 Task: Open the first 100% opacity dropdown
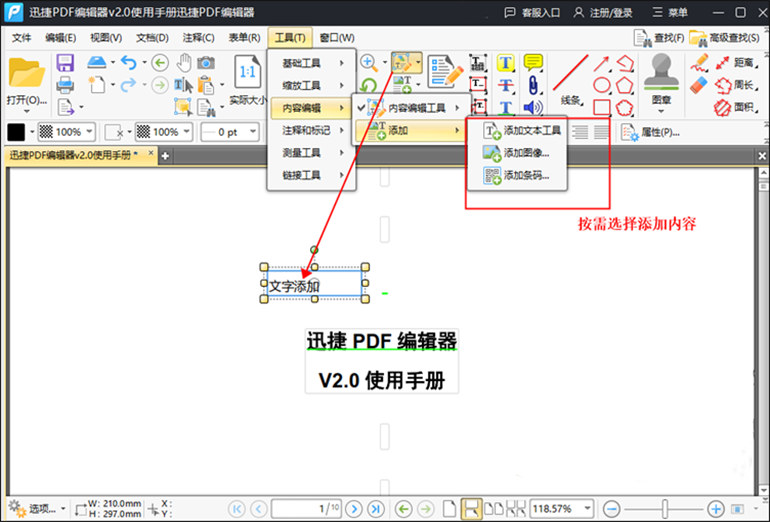click(x=89, y=132)
